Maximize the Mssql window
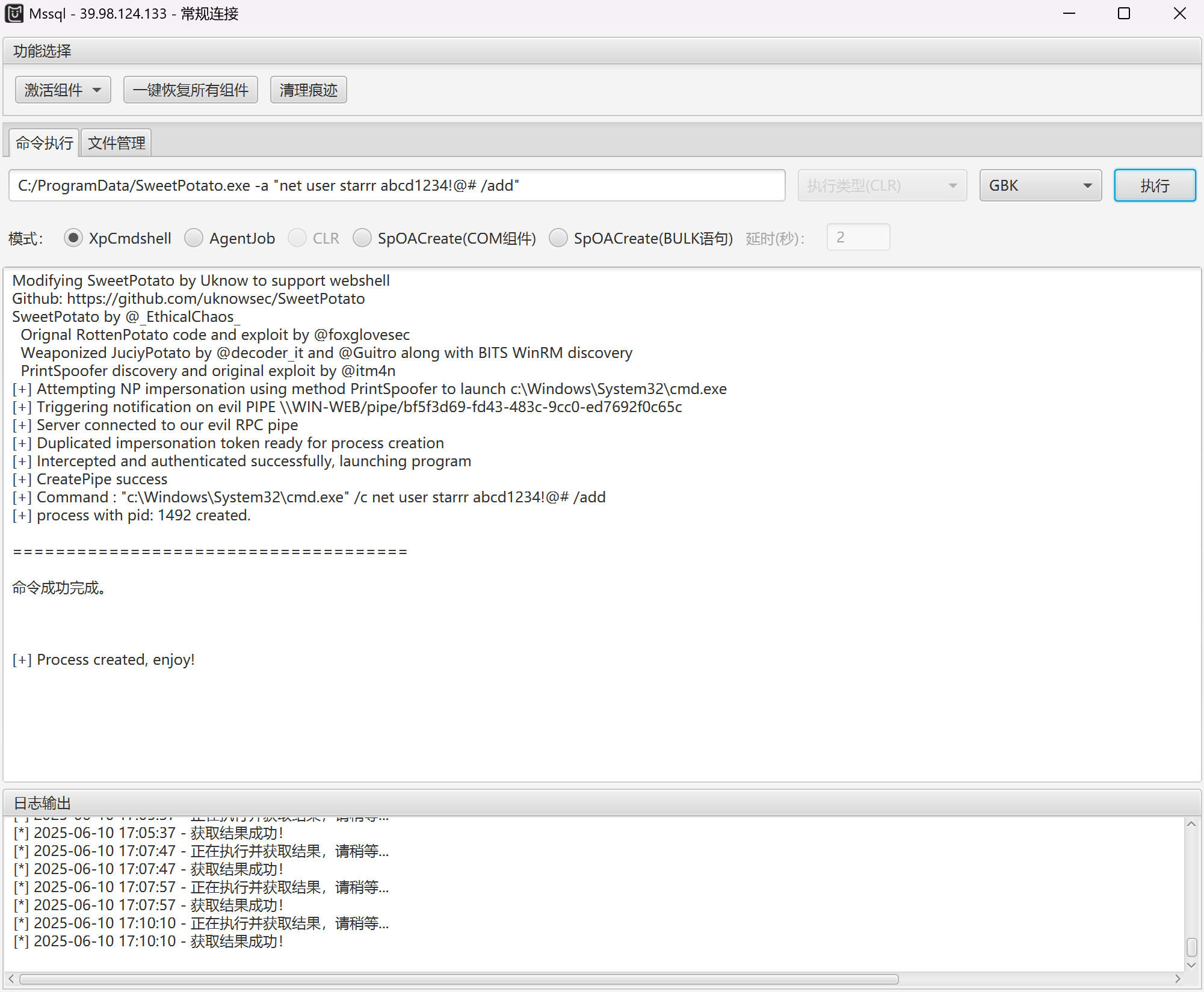Image resolution: width=1204 pixels, height=992 pixels. click(x=1124, y=13)
